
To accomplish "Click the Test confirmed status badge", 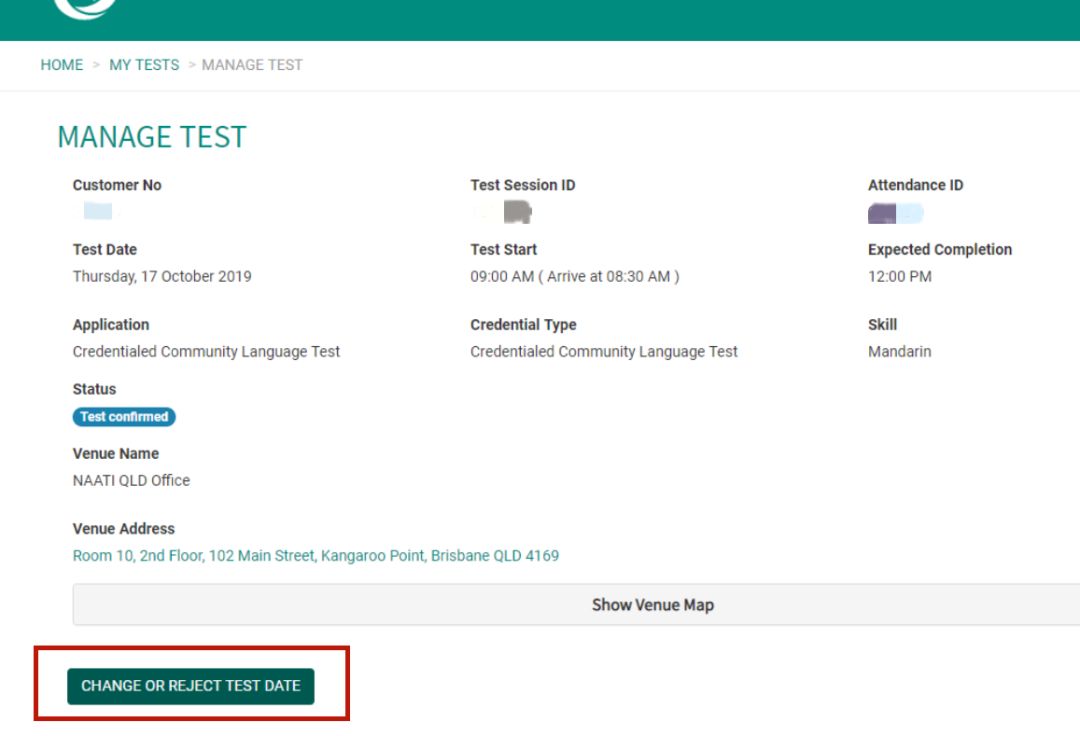I will point(124,417).
